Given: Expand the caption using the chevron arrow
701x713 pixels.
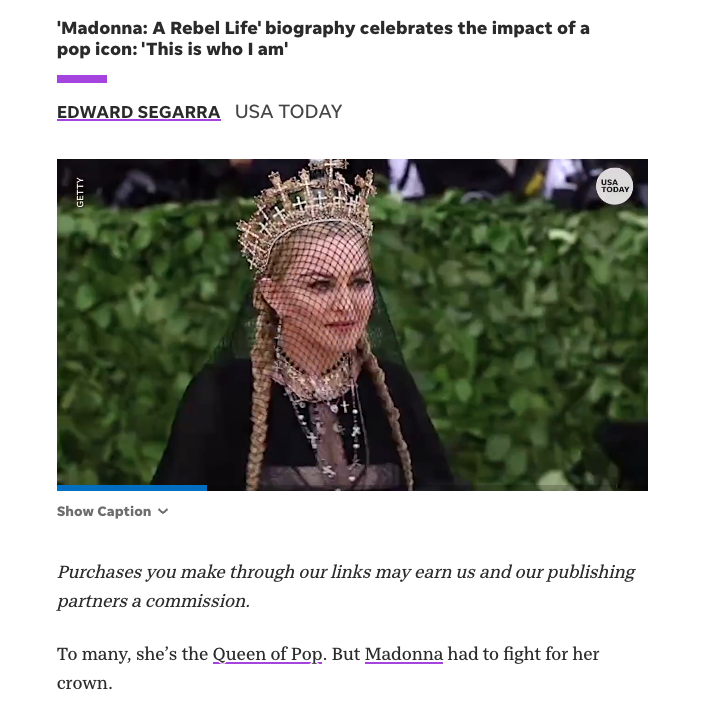Looking at the screenshot, I should pyautogui.click(x=163, y=512).
